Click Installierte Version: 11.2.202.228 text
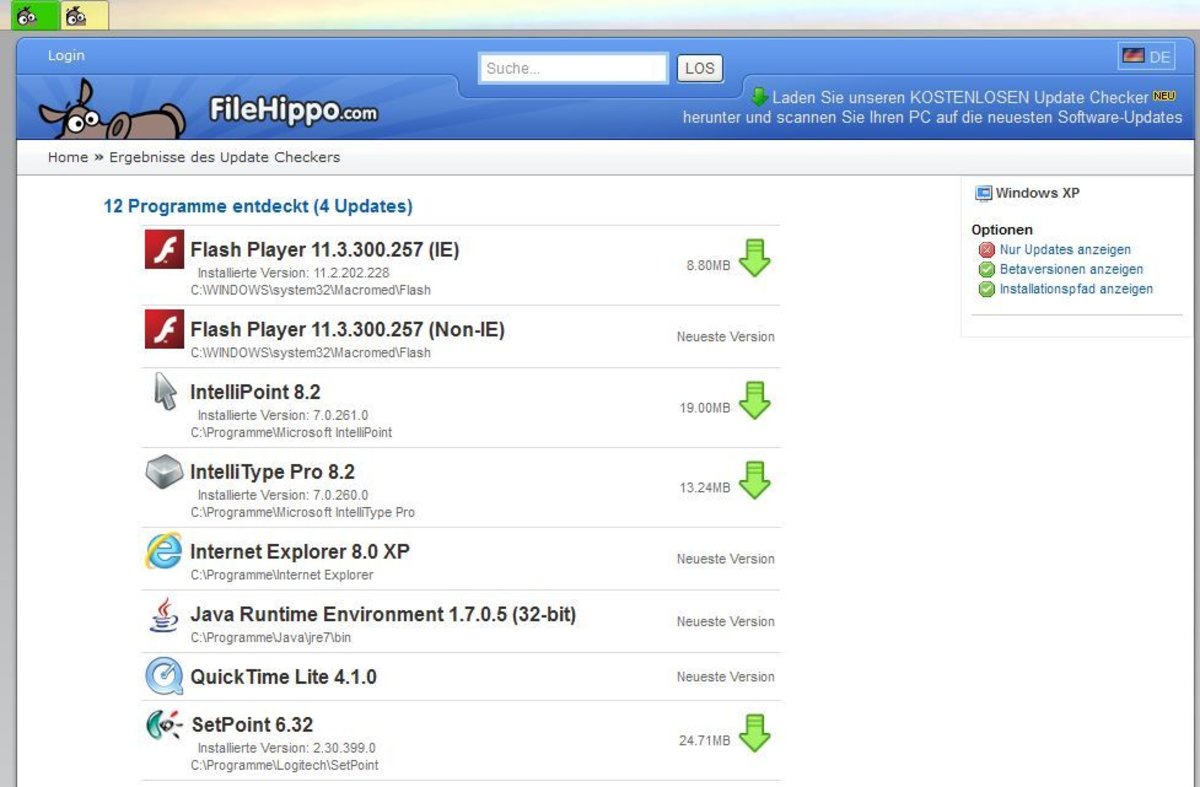The height and width of the screenshot is (787, 1200). click(x=293, y=273)
